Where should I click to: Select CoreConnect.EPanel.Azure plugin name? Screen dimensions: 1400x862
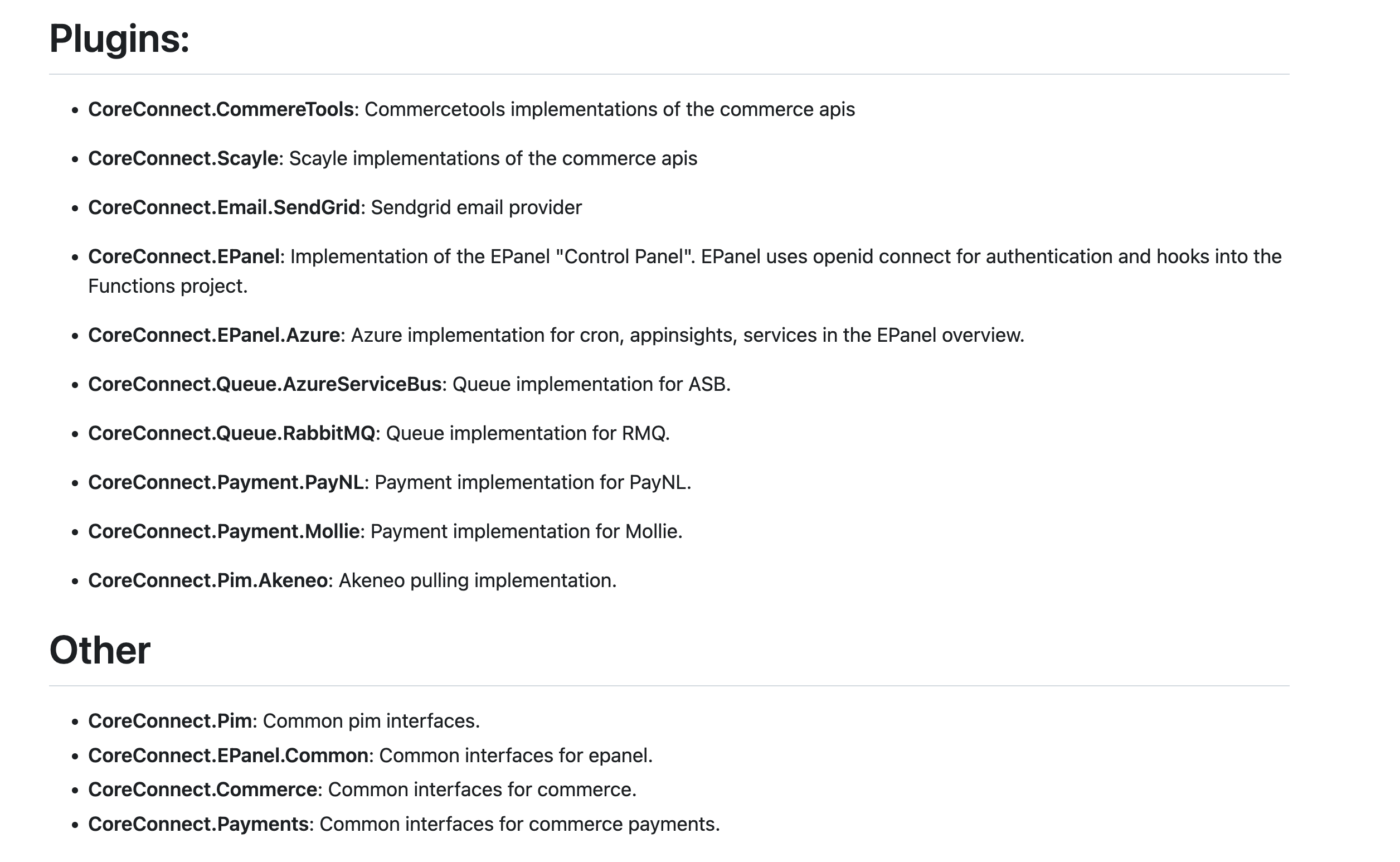213,335
